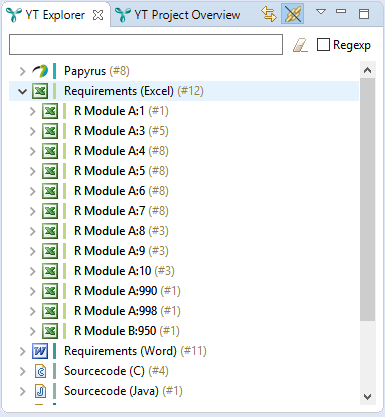This screenshot has height=417, width=385.
Task: Collapse the Requirements (Excel) node
Action: point(22,91)
